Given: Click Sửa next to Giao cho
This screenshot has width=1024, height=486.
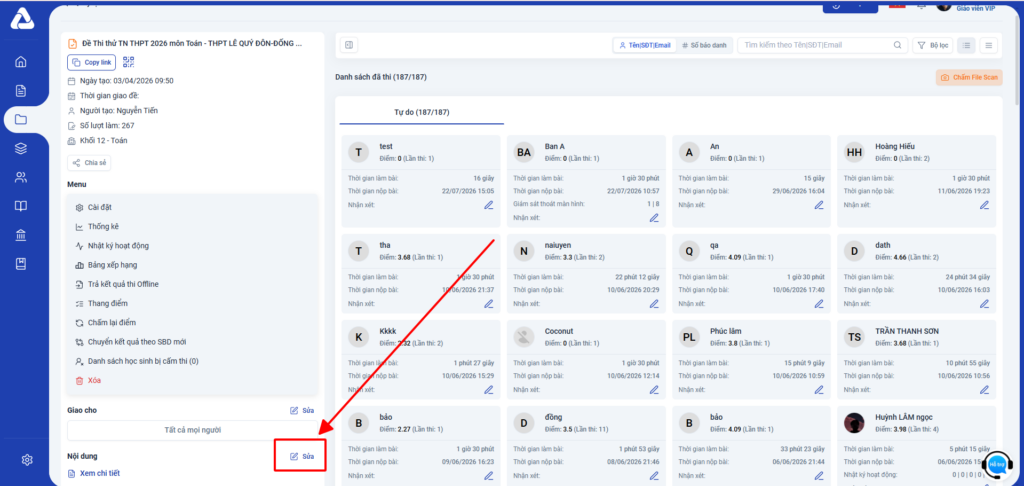Looking at the screenshot, I should (x=302, y=410).
